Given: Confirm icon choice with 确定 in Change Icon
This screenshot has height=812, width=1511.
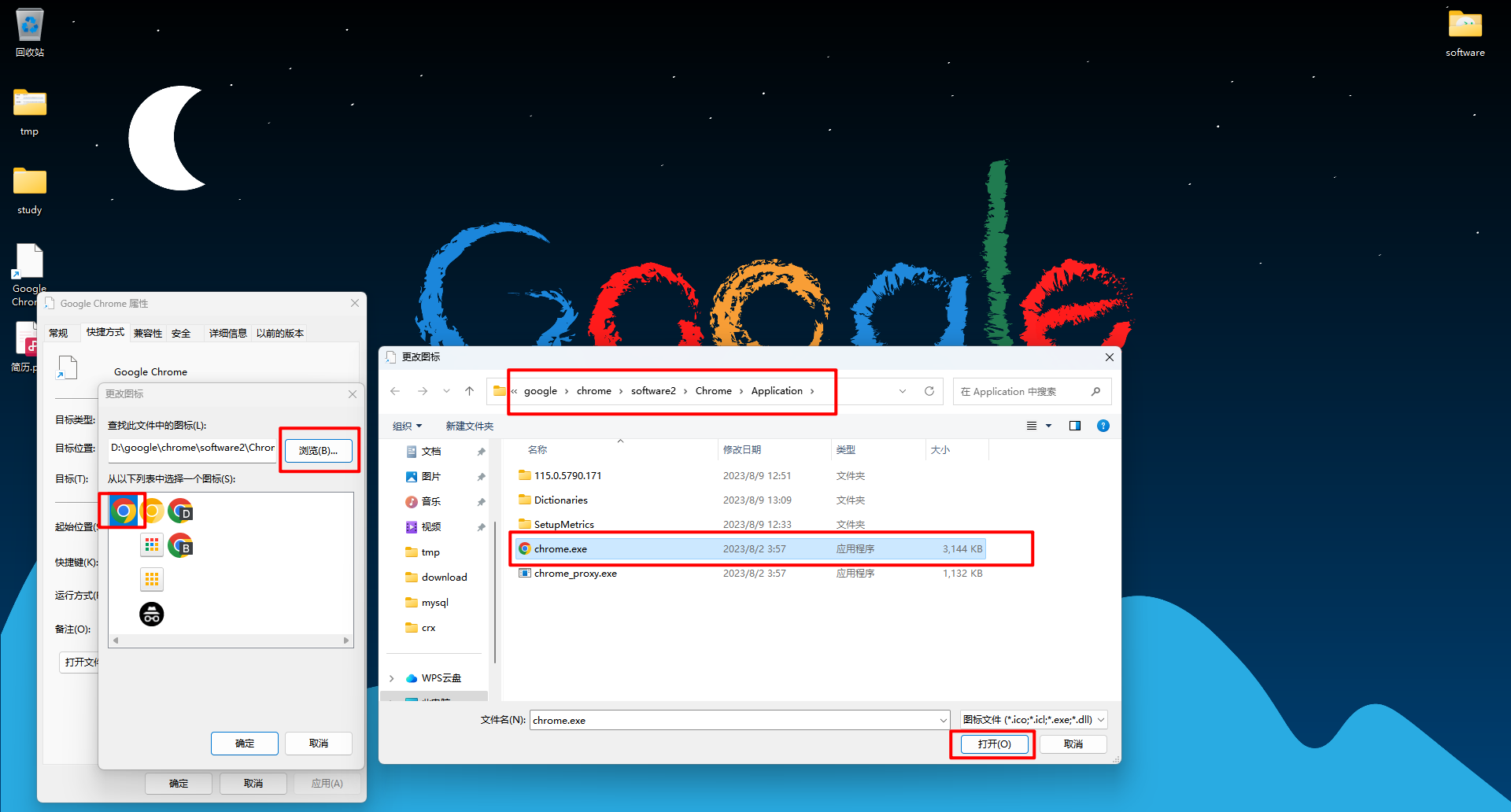Looking at the screenshot, I should [x=245, y=744].
